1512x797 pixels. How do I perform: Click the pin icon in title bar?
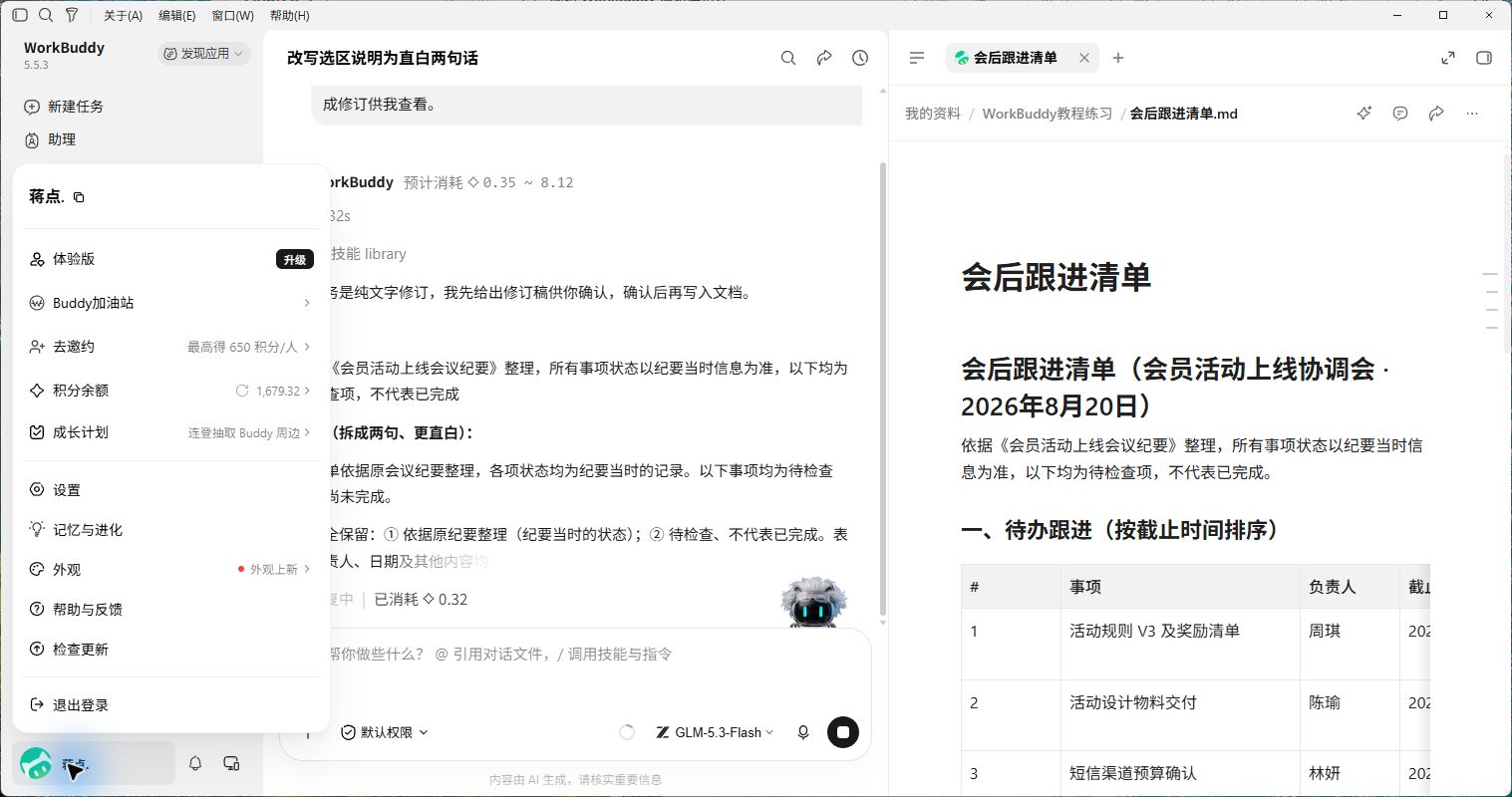click(x=72, y=15)
